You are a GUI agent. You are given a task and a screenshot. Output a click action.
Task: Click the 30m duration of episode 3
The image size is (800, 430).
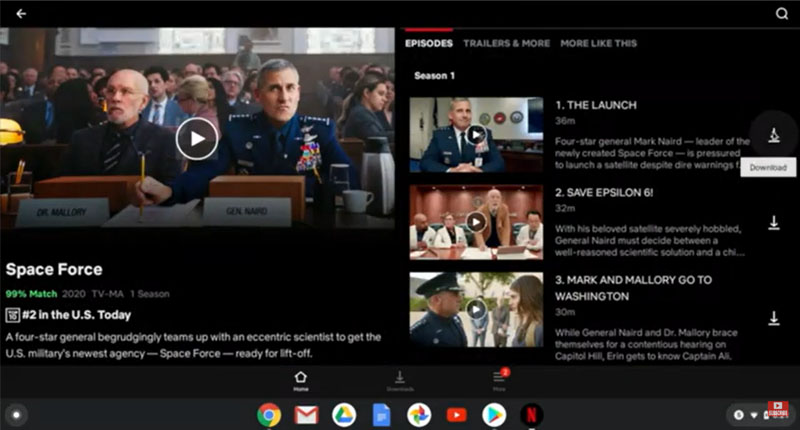click(565, 312)
